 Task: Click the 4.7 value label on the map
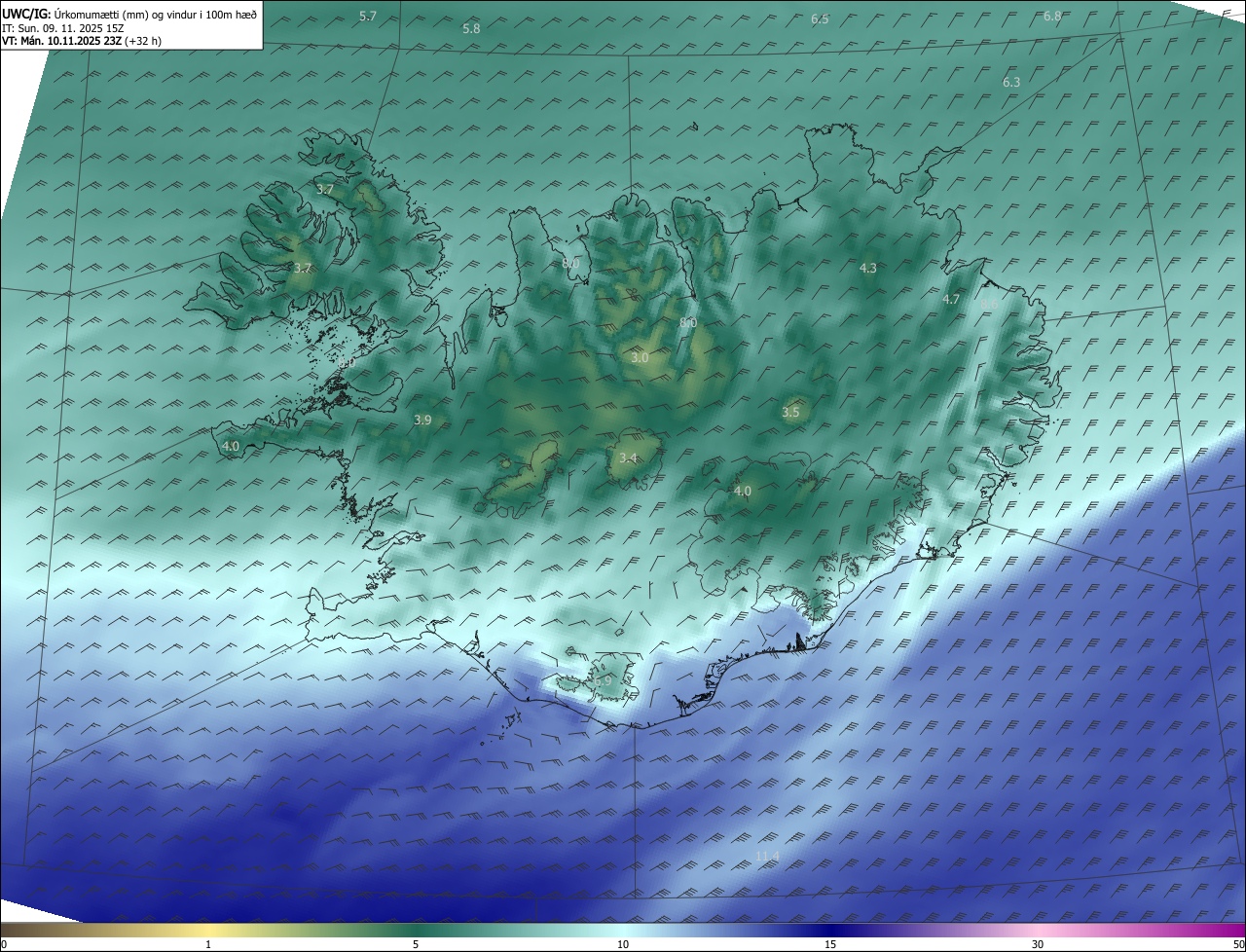coord(951,300)
